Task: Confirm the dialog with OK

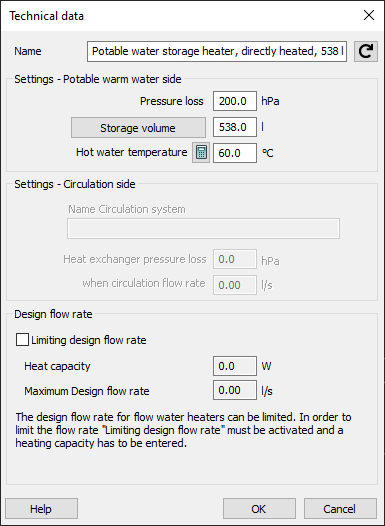Action: (259, 509)
